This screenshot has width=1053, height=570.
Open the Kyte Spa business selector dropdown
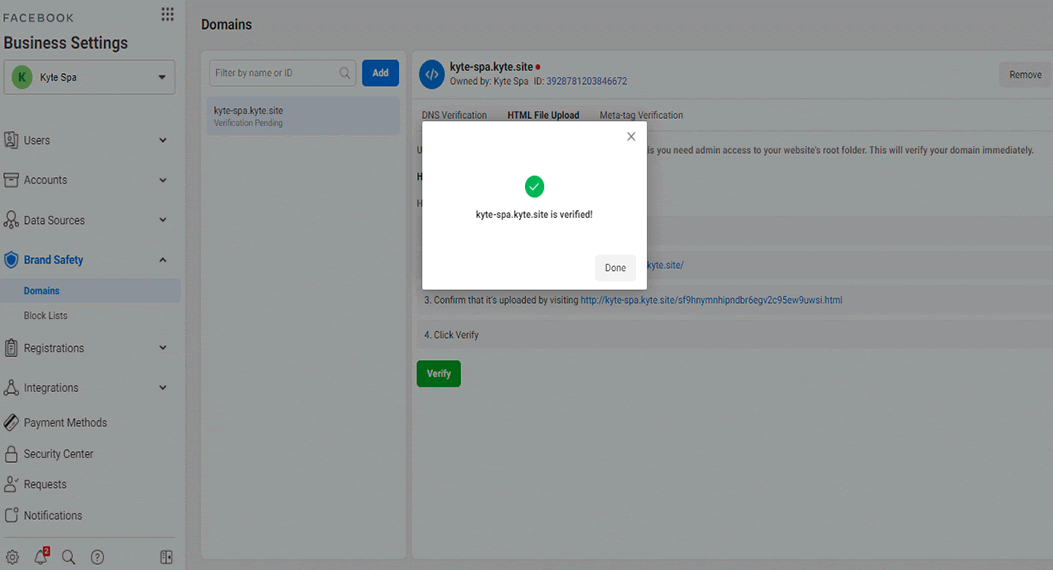89,77
